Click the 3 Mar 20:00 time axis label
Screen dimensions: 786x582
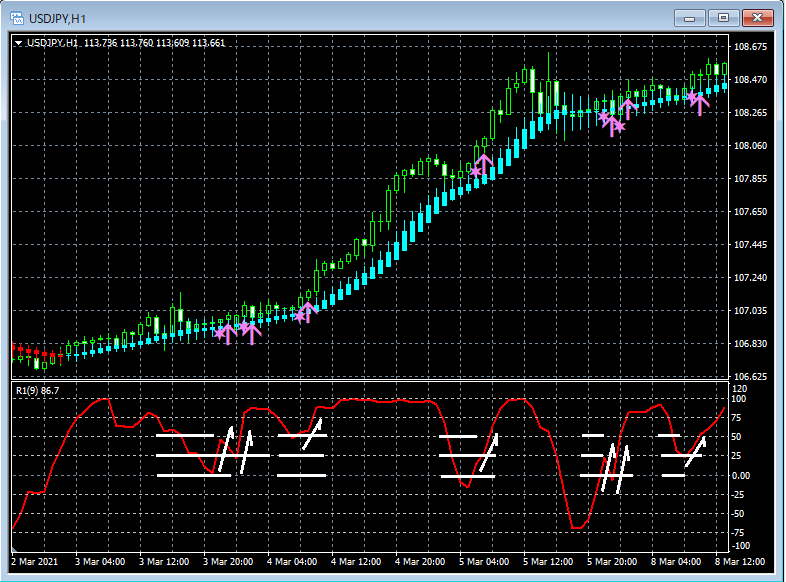228,561
